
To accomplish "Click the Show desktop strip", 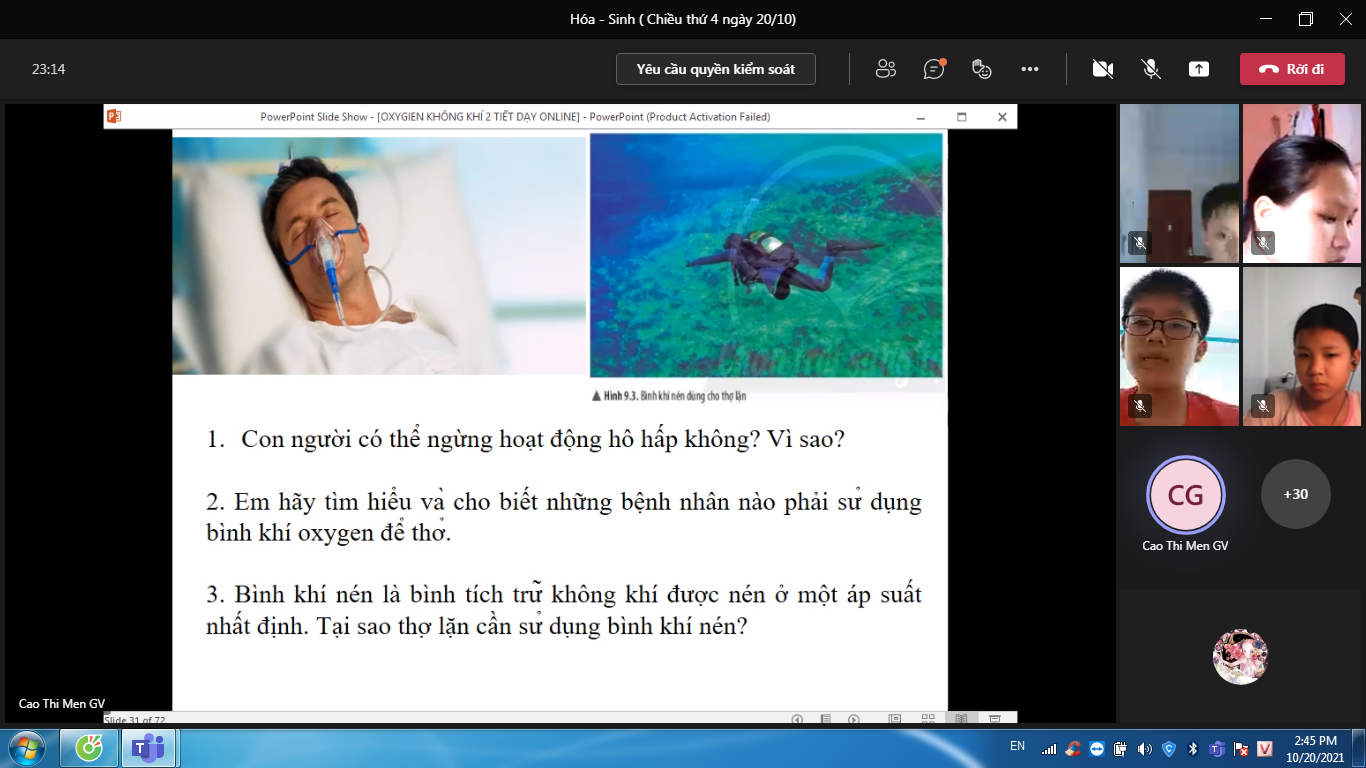I will pos(1358,748).
